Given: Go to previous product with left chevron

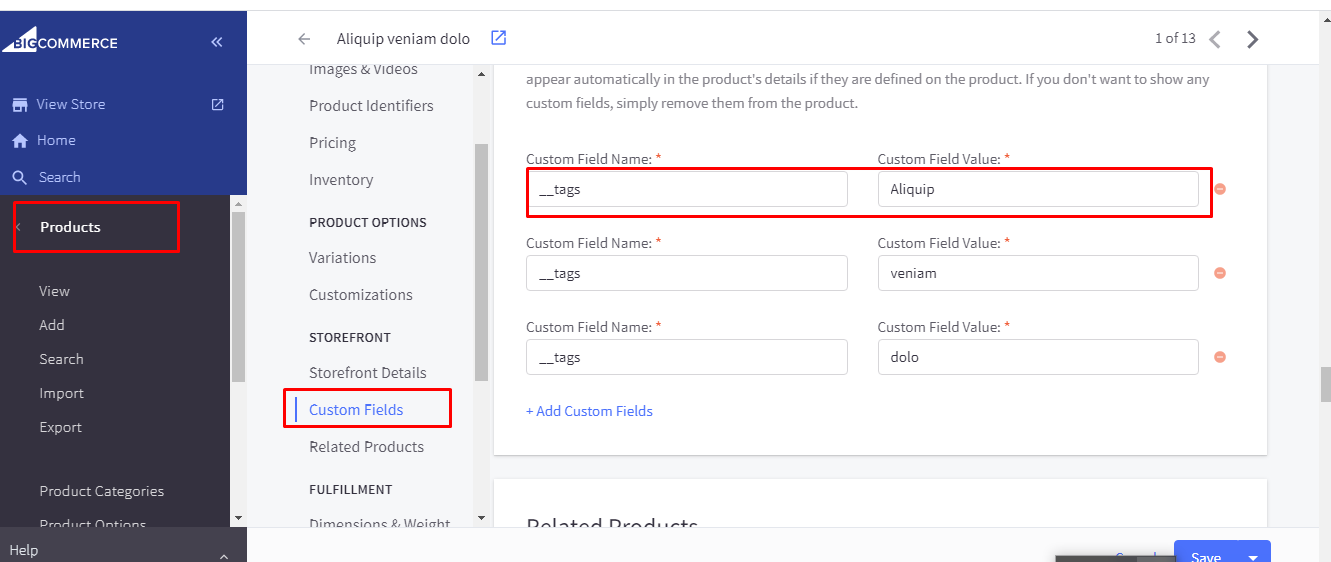Looking at the screenshot, I should [x=1215, y=39].
